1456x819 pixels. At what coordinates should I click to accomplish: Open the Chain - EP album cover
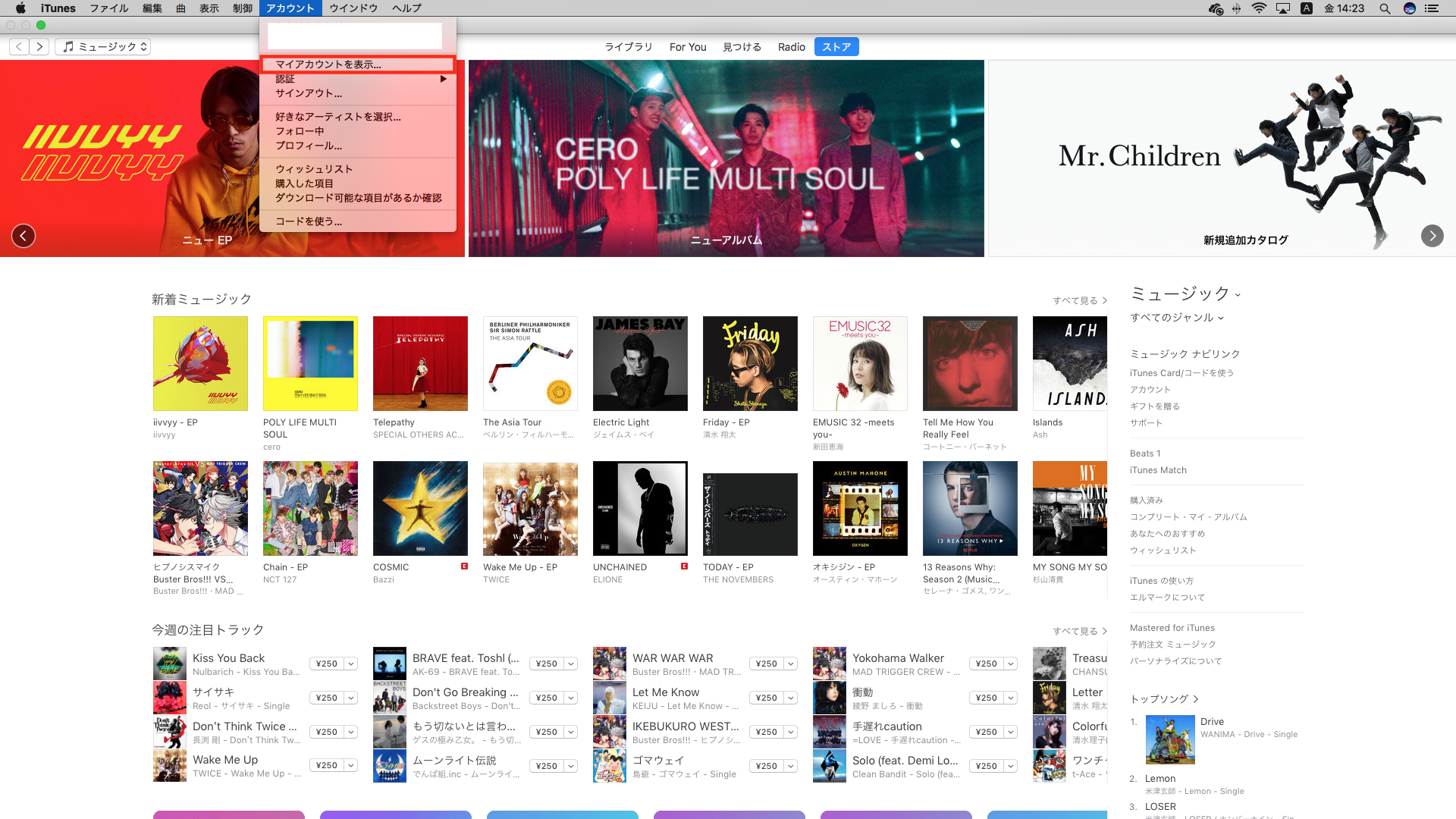click(x=310, y=509)
